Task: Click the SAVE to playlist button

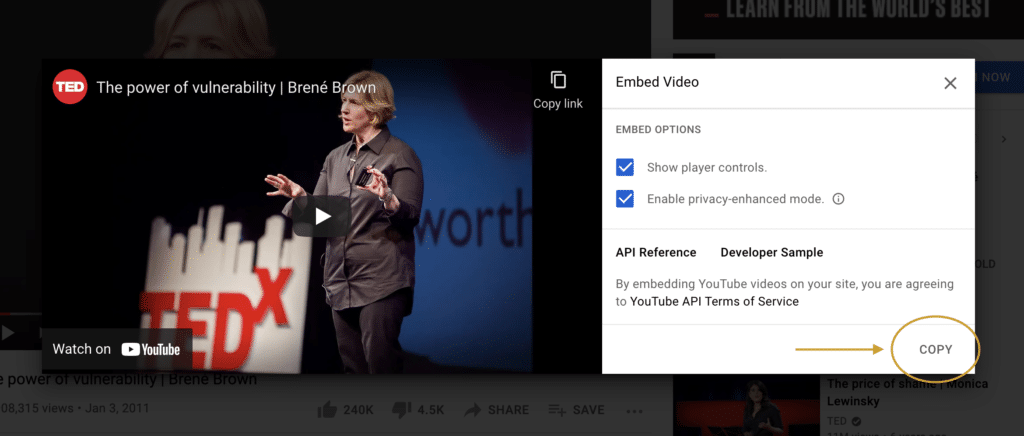Action: tap(576, 410)
